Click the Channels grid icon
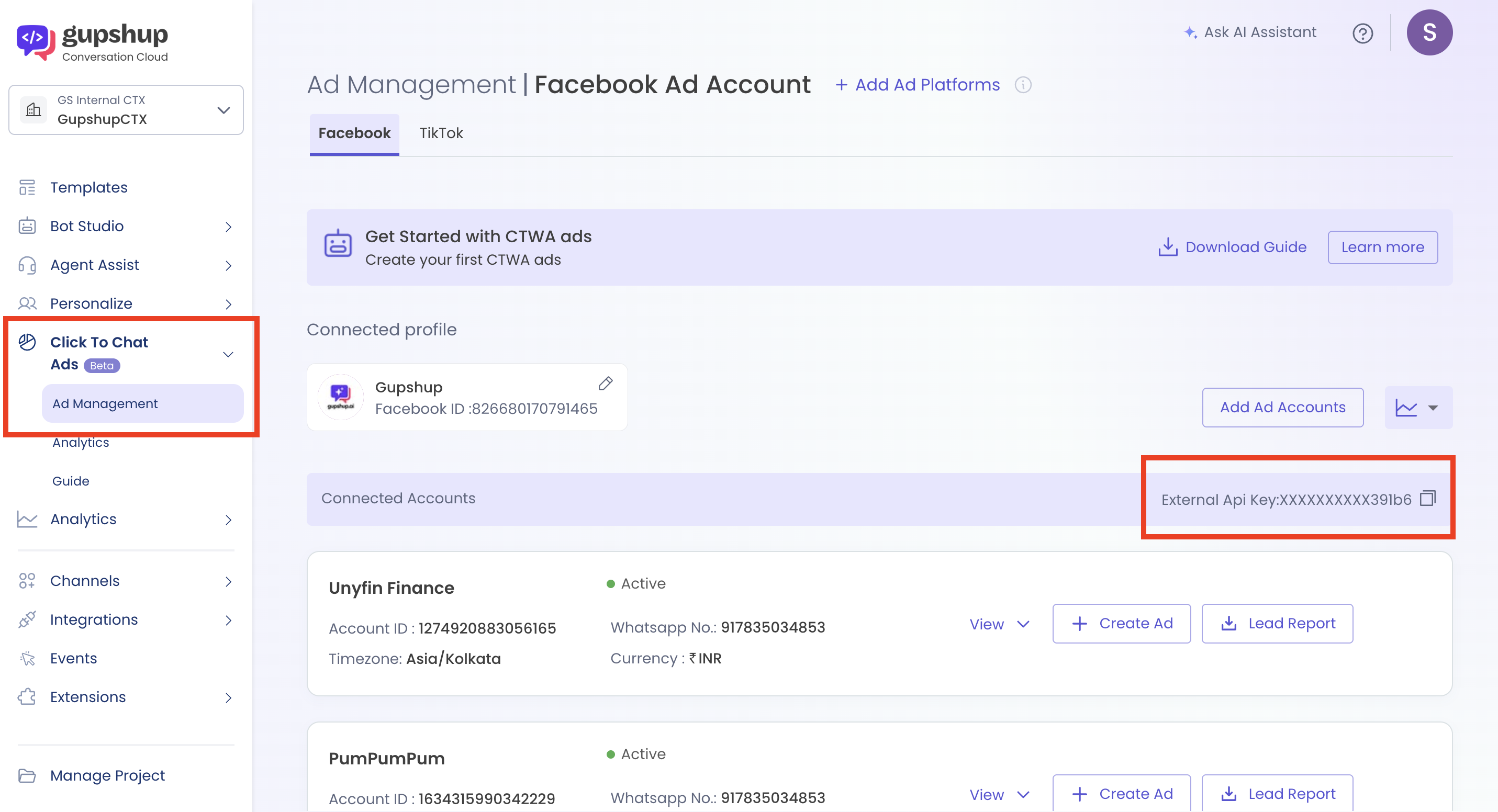This screenshot has width=1498, height=812. click(27, 581)
